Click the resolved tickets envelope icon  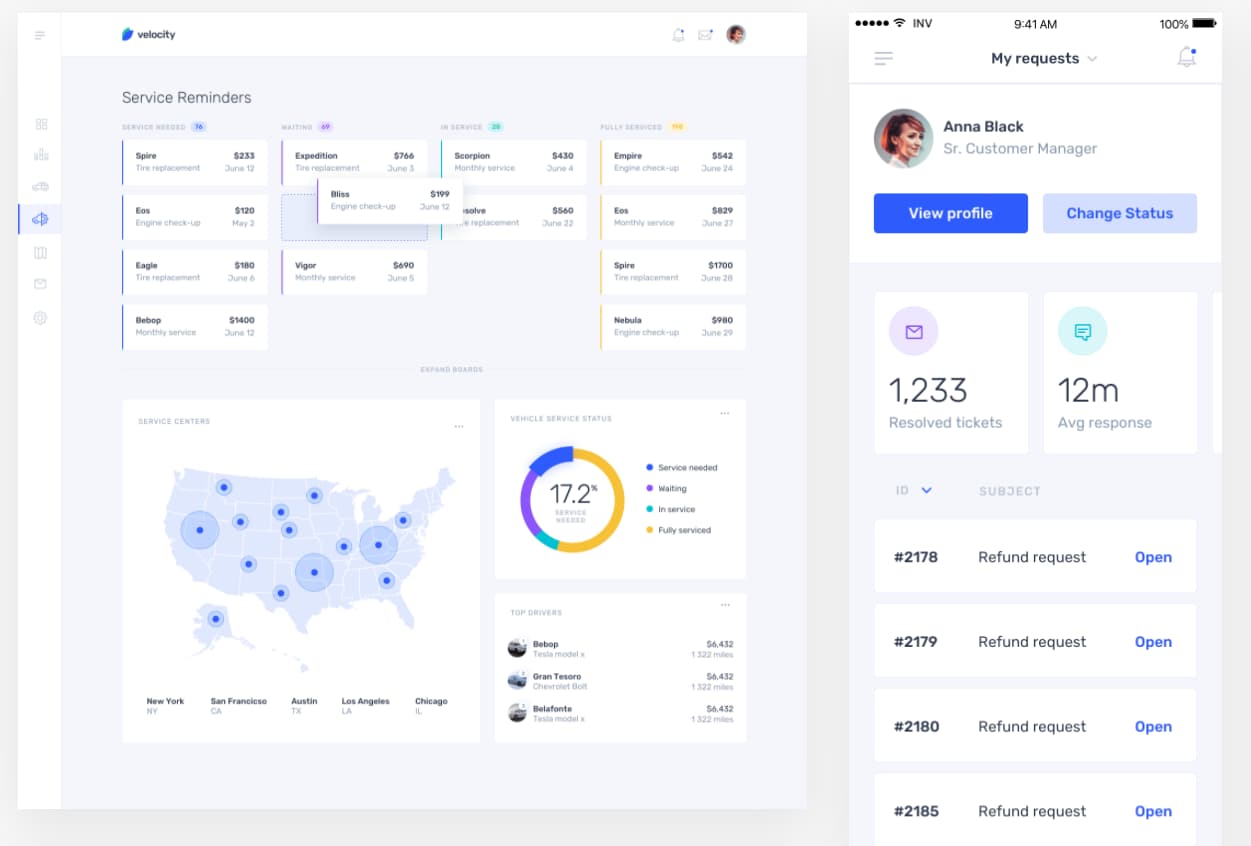click(913, 331)
